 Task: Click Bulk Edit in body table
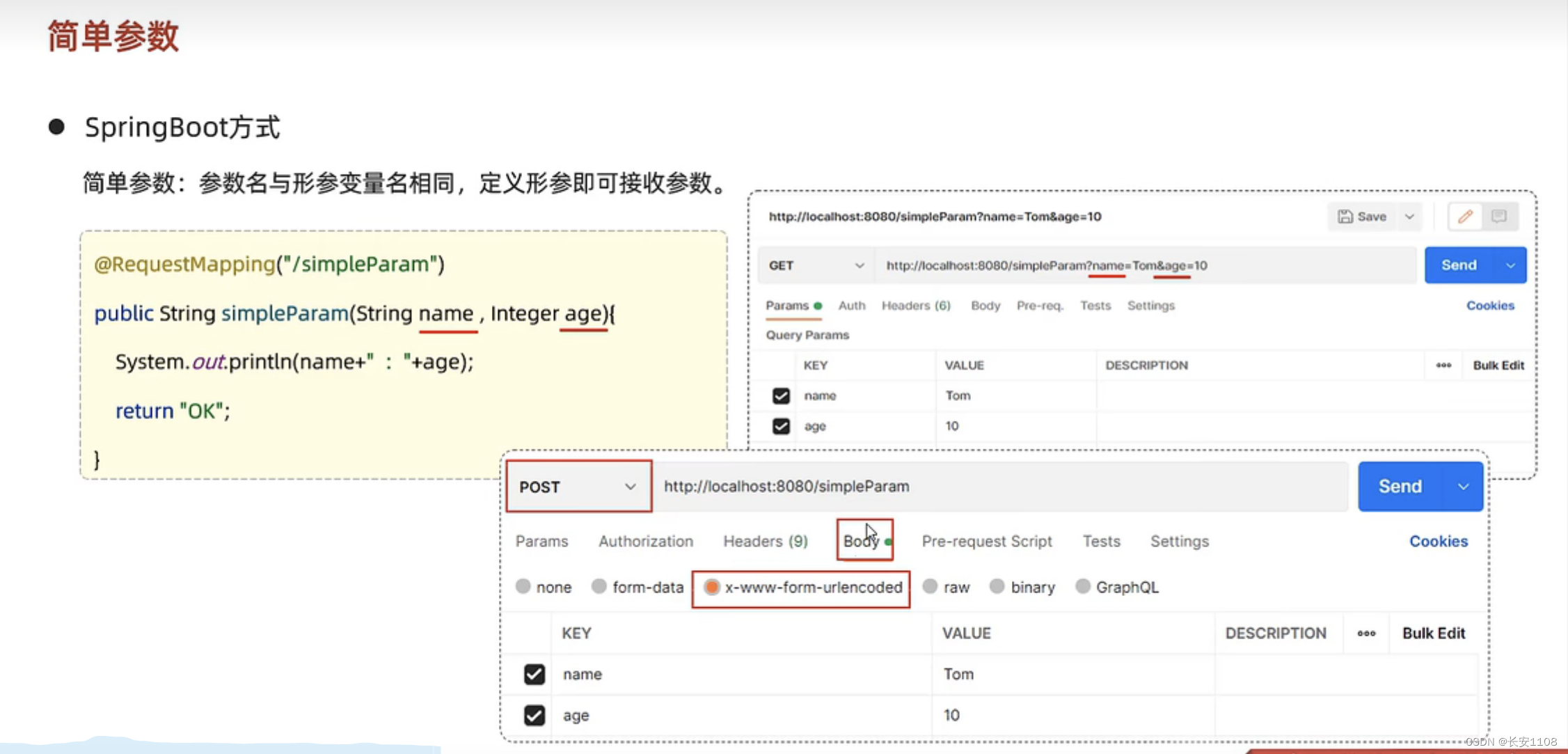[x=1434, y=633]
